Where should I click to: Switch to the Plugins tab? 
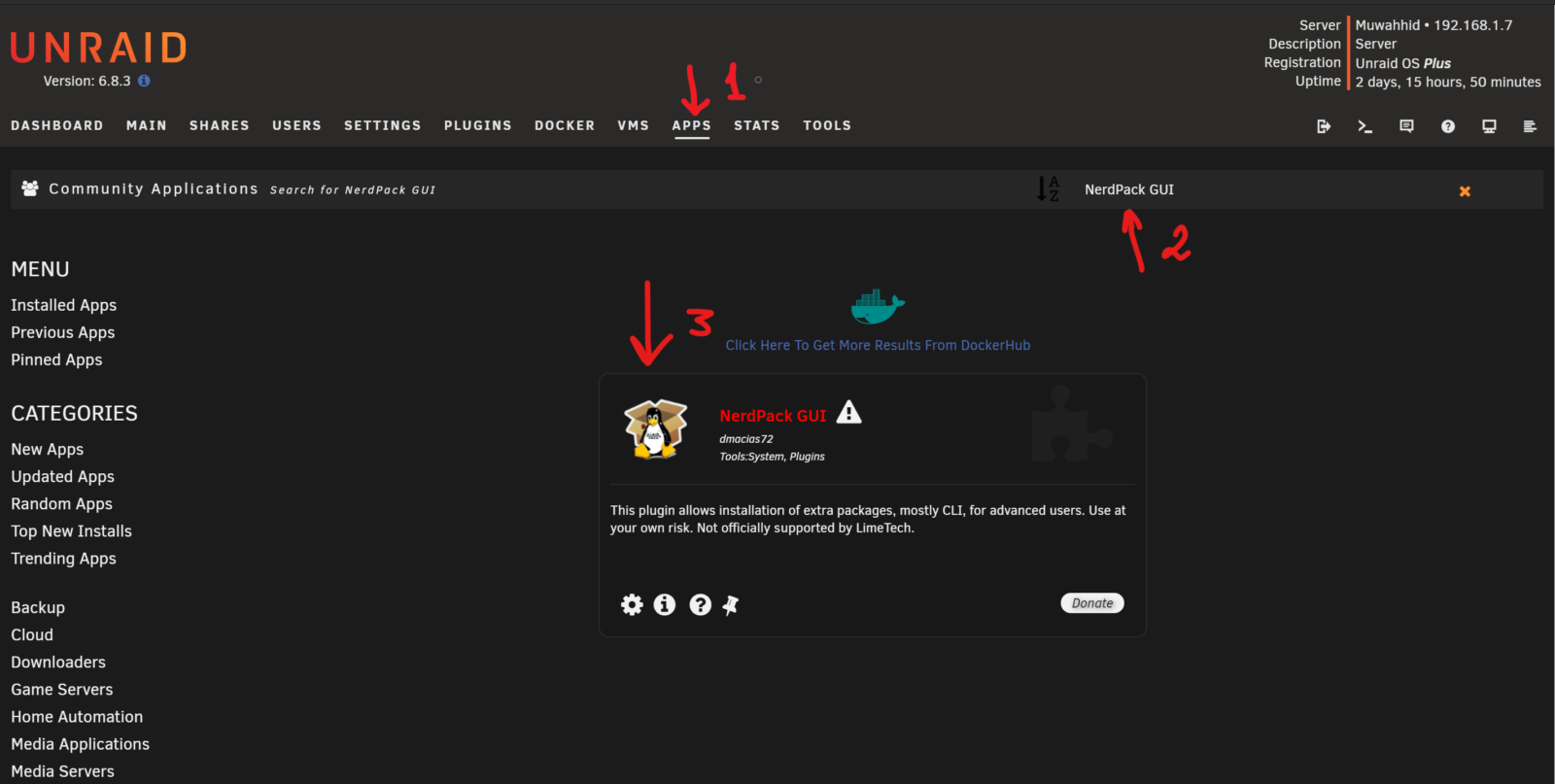point(478,125)
